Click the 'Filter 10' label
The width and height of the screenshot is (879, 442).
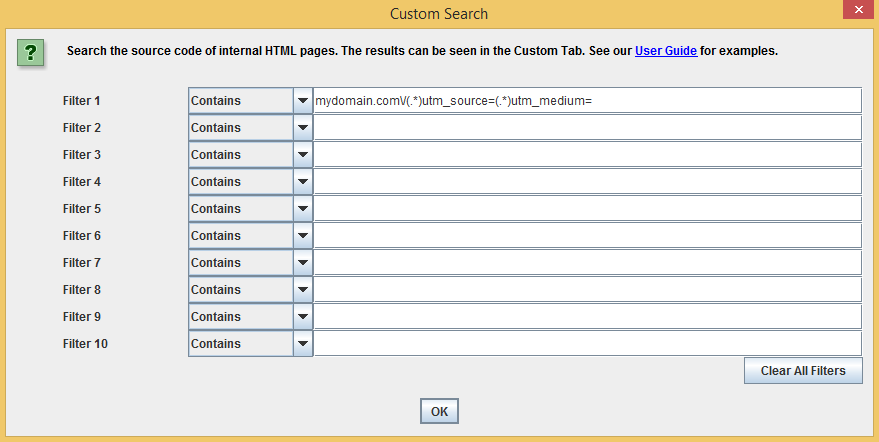click(85, 343)
